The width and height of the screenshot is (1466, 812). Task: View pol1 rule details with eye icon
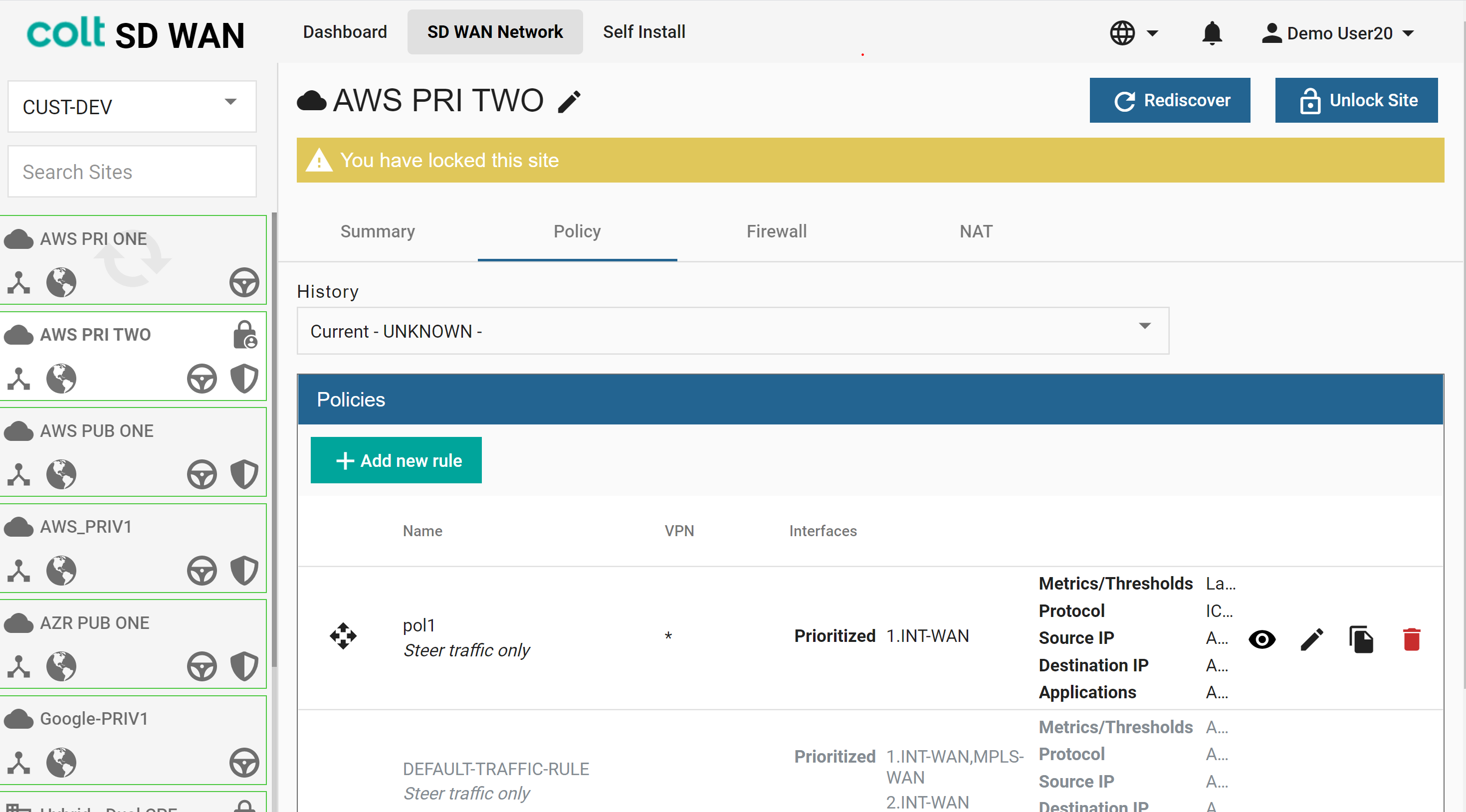(x=1262, y=639)
